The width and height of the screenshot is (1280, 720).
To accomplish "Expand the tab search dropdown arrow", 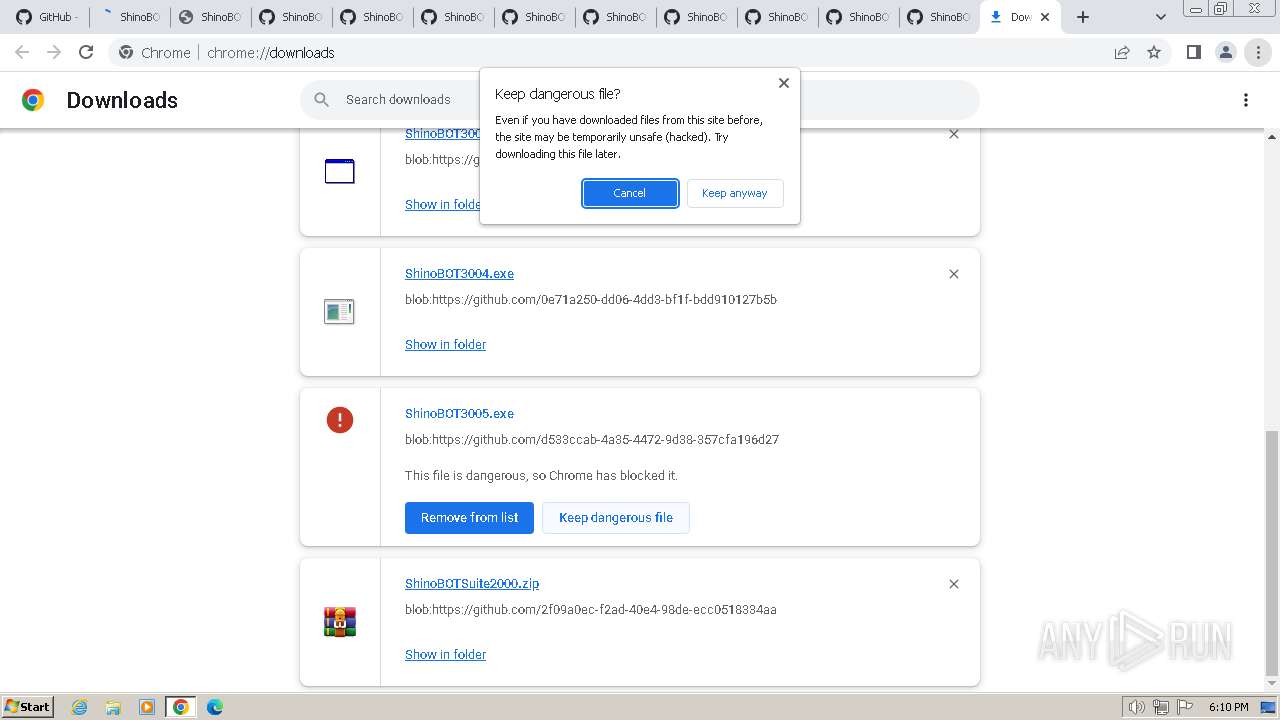I will pos(1160,17).
